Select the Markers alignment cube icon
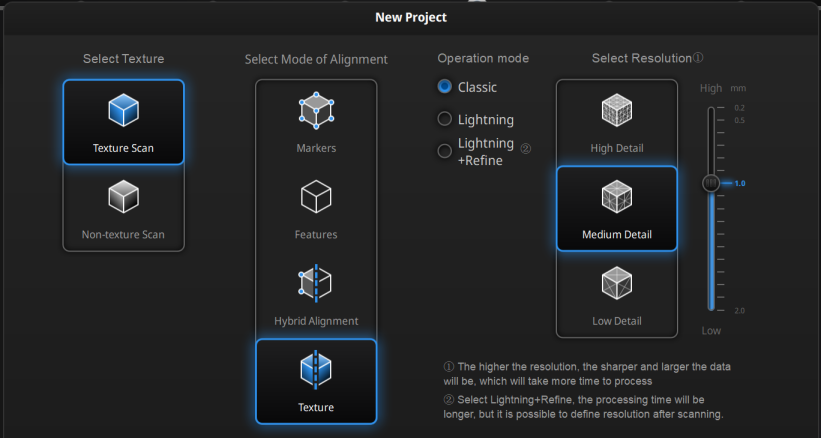Viewport: 821px width, 438px height. (x=316, y=110)
